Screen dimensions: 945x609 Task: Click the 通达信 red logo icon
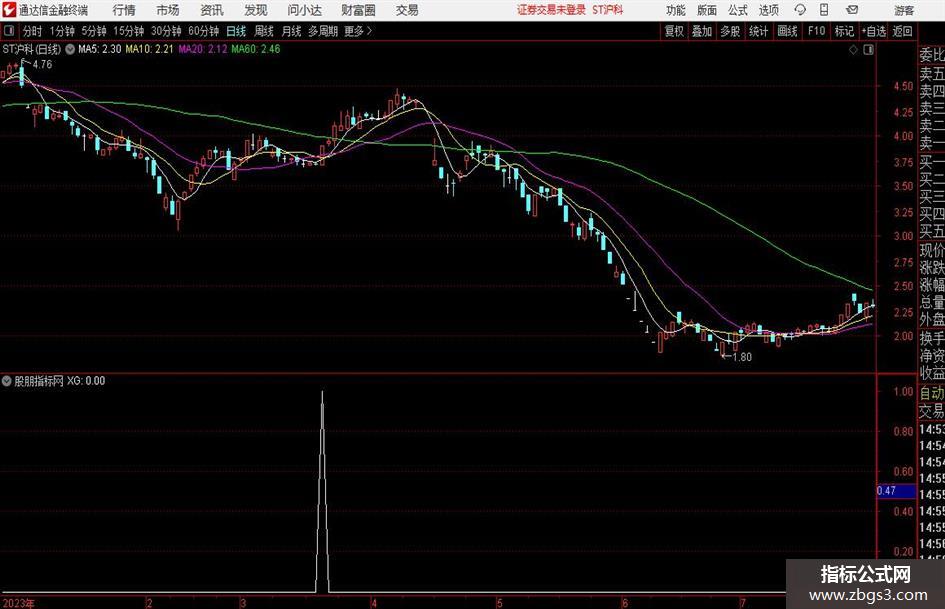9,10
